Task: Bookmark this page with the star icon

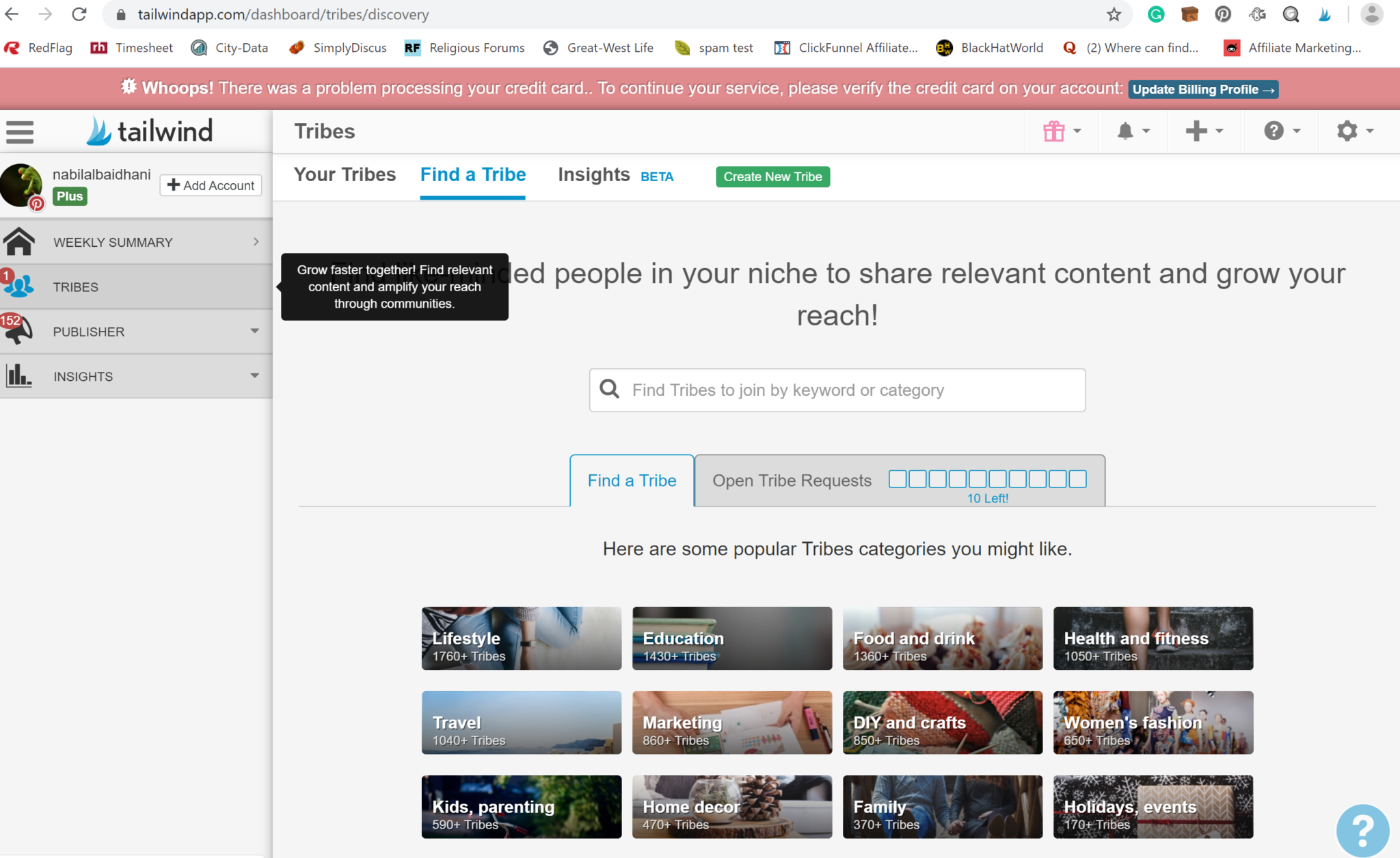Action: coord(1114,14)
